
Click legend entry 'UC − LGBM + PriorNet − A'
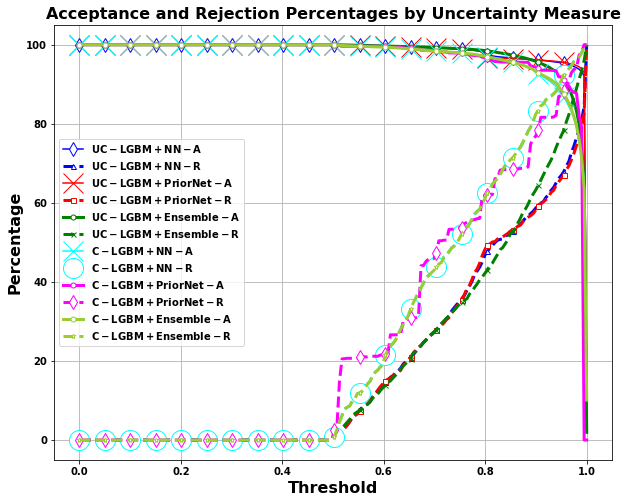(162, 183)
